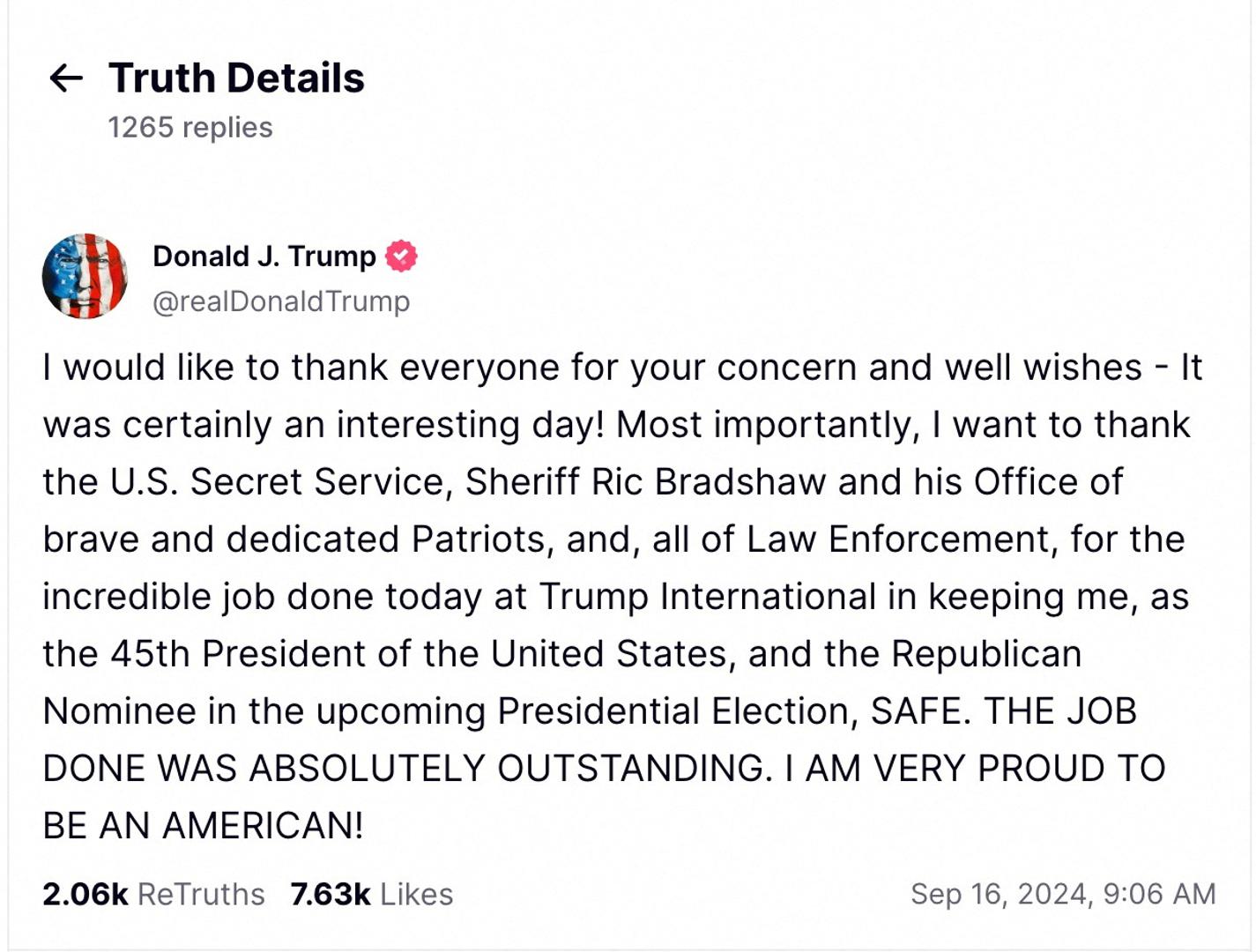Select the verified badge next to the name

401,256
